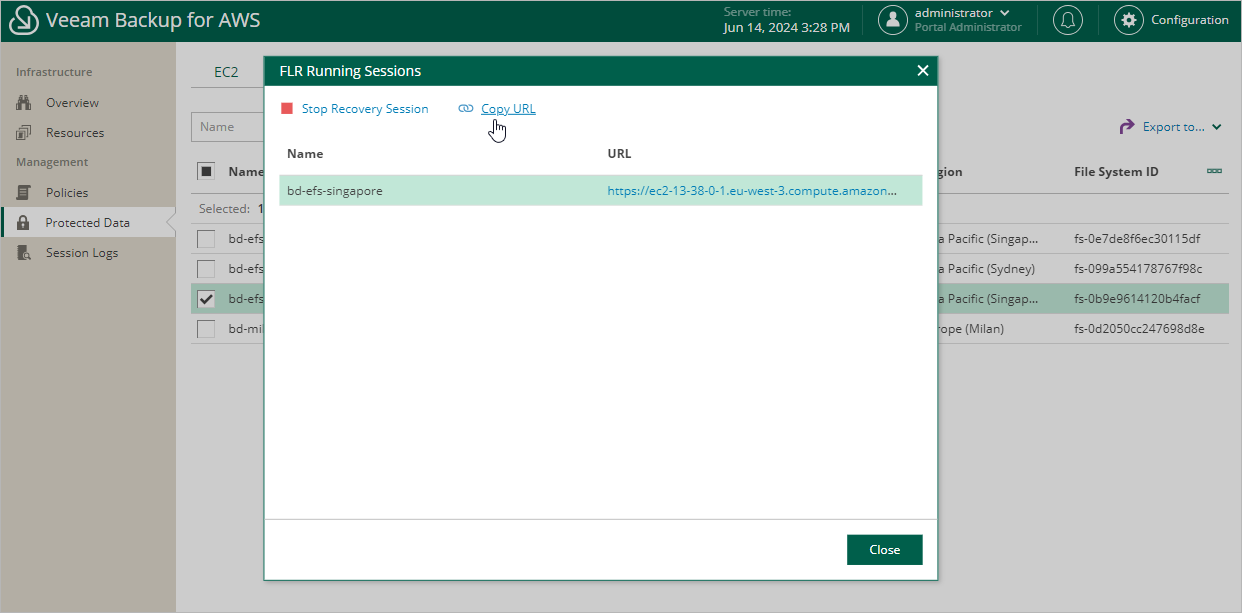Click the Portal Administrator role text

[x=968, y=28]
